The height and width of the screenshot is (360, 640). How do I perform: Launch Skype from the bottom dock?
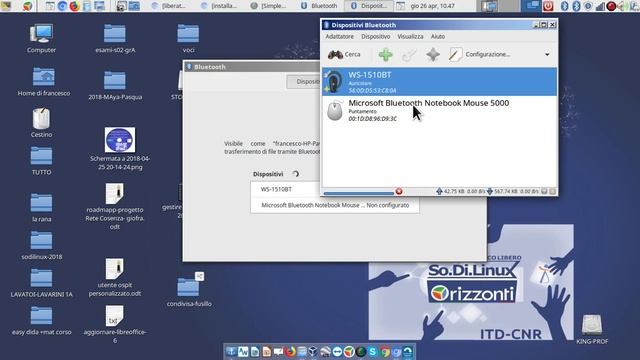(372, 351)
